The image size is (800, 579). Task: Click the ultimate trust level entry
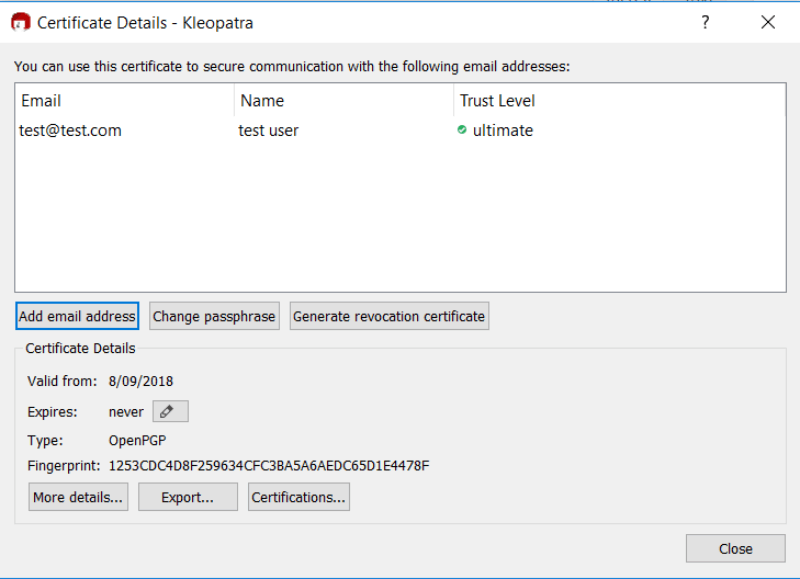pyautogui.click(x=503, y=130)
